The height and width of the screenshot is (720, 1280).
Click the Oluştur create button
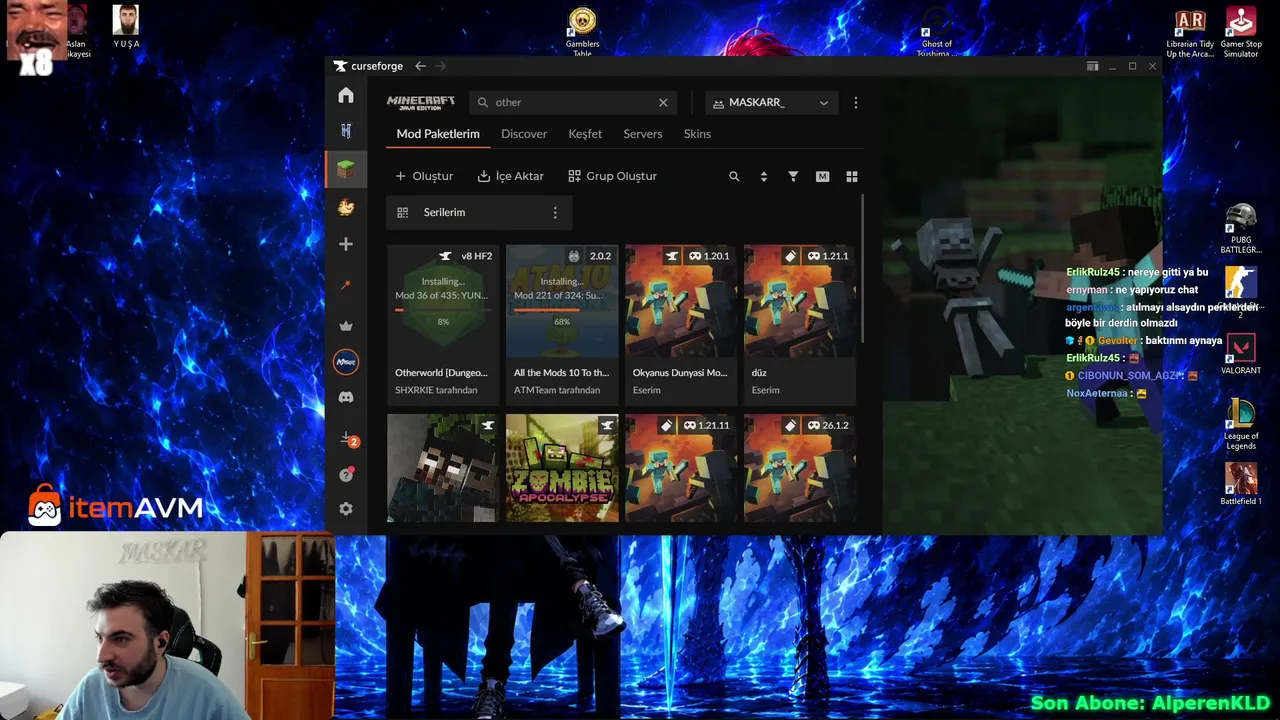tap(424, 176)
